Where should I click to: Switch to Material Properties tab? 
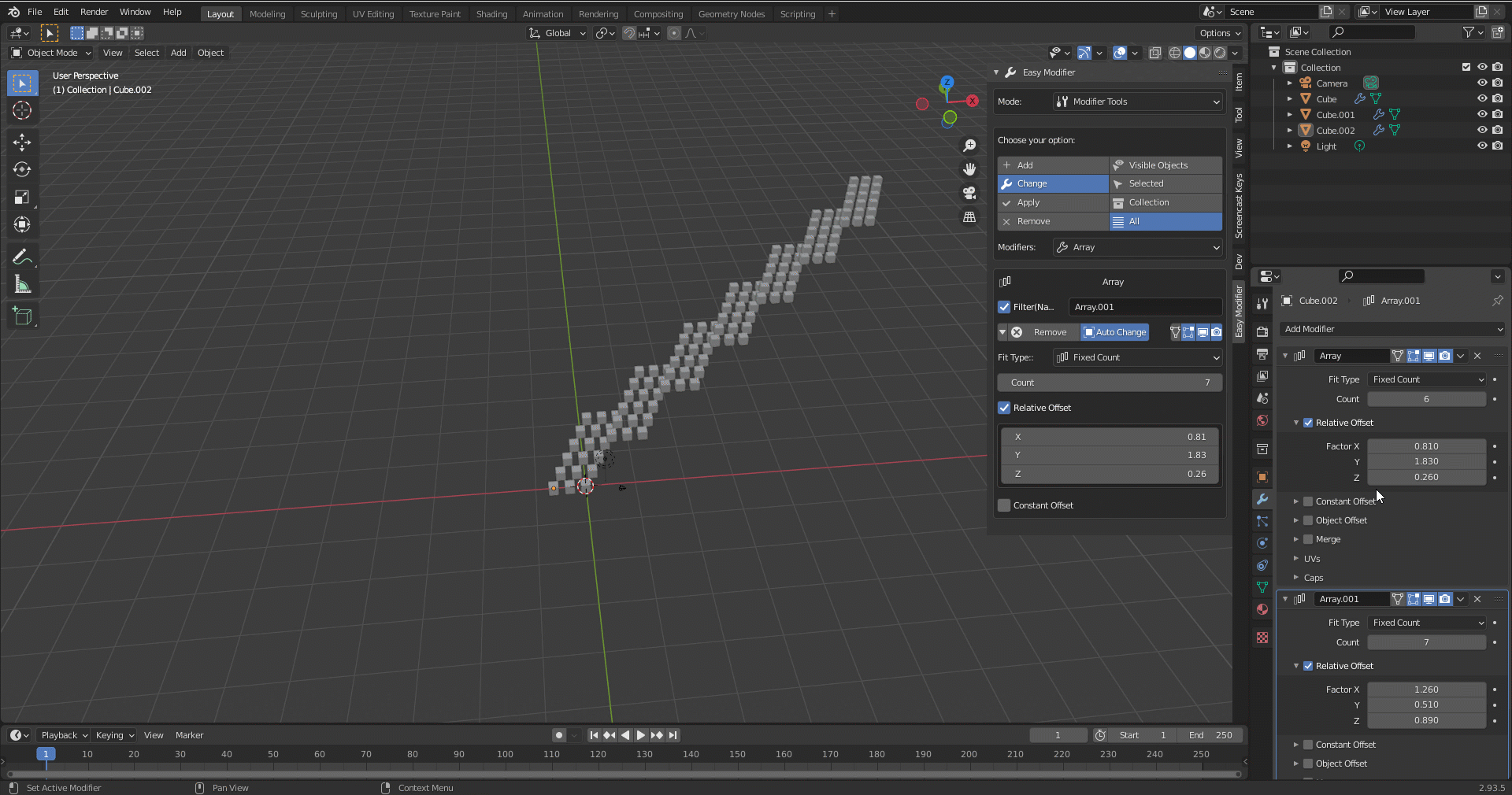1262,609
